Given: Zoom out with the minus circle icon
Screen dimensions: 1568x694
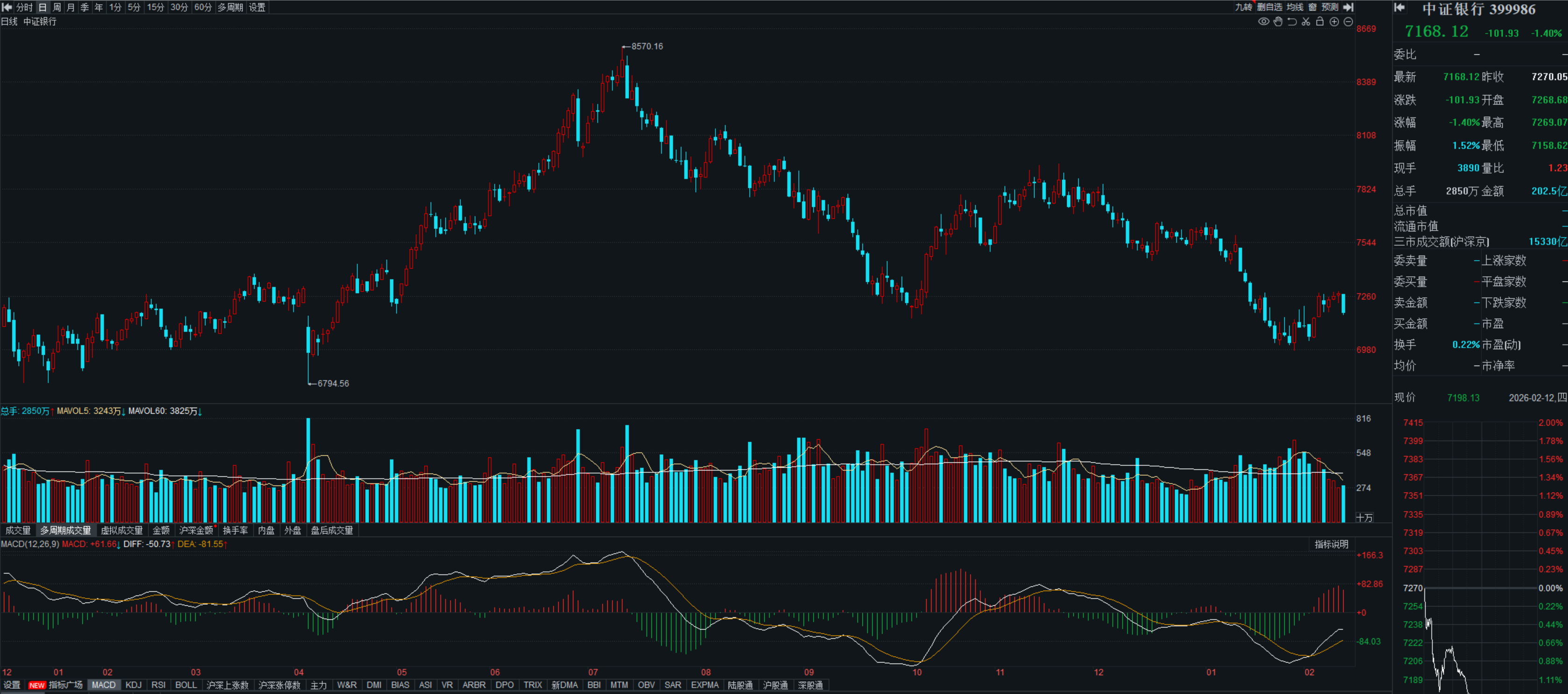Looking at the screenshot, I should (1347, 22).
